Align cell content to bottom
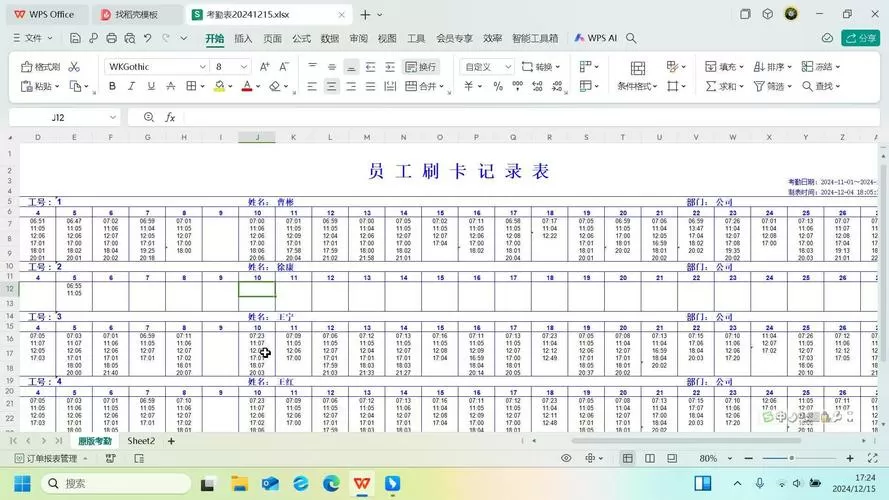 point(351,67)
